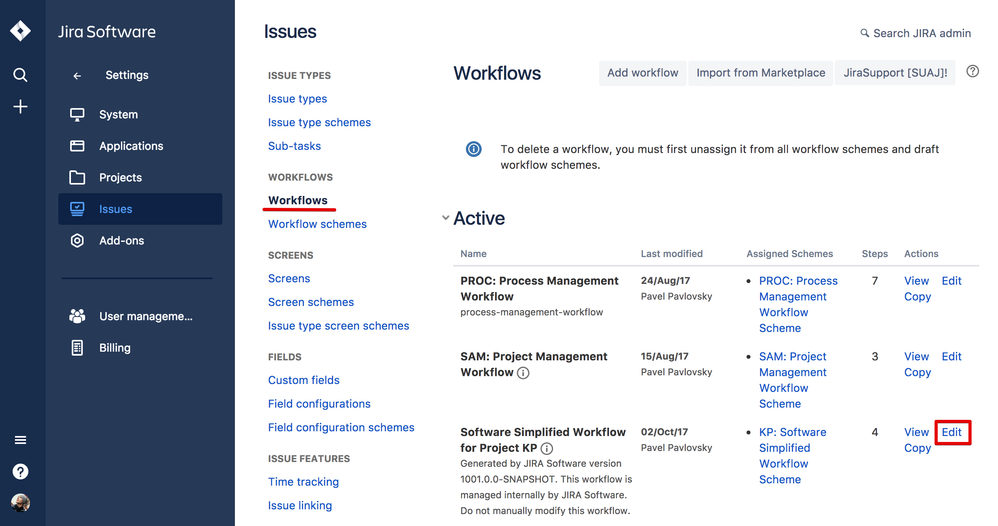Open Custom fields link
Image resolution: width=998 pixels, height=526 pixels.
click(304, 380)
